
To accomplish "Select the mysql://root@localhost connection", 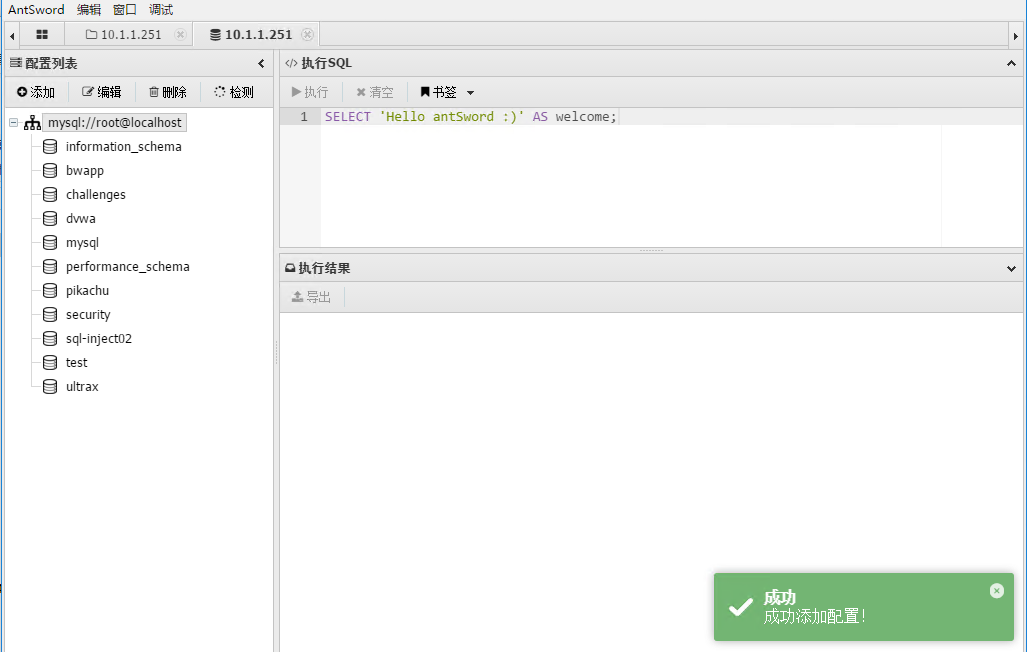I will pos(115,123).
